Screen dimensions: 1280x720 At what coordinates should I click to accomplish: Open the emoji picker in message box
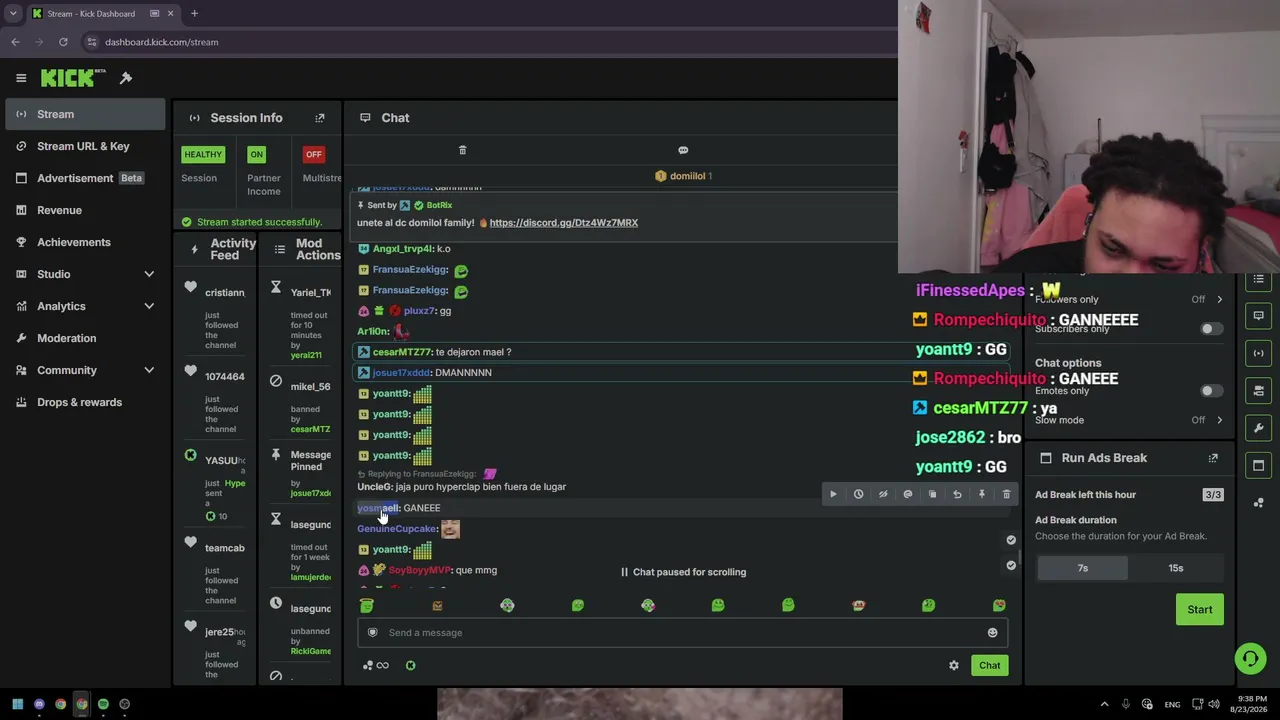992,632
